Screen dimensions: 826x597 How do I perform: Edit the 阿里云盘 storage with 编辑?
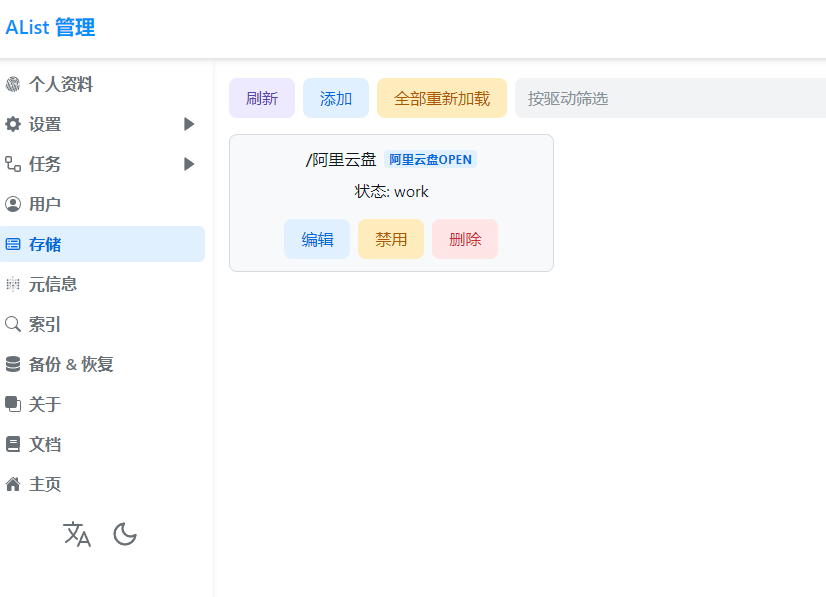[317, 239]
